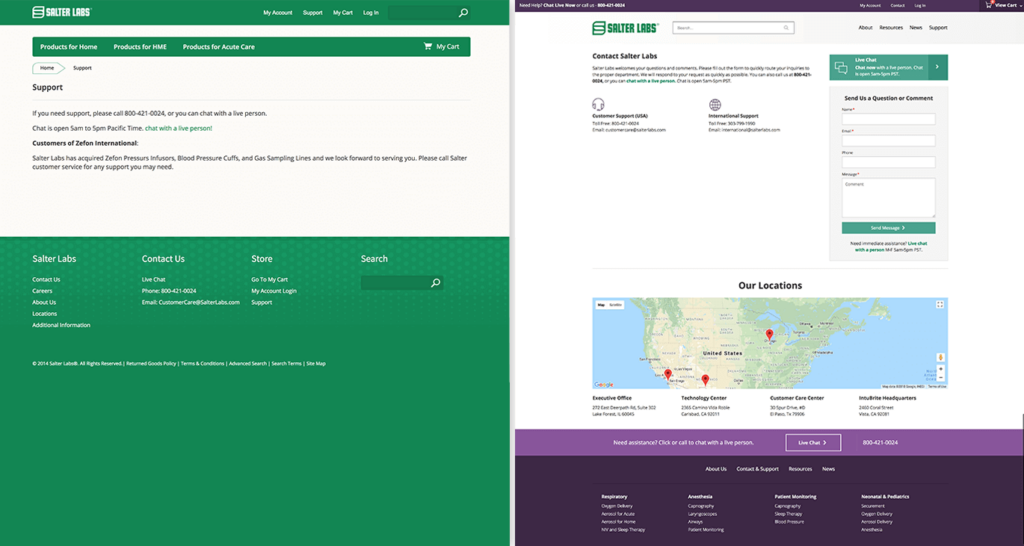This screenshot has width=1024, height=546.
Task: Click the Salter Labs logo on the new white site
Action: click(x=625, y=27)
